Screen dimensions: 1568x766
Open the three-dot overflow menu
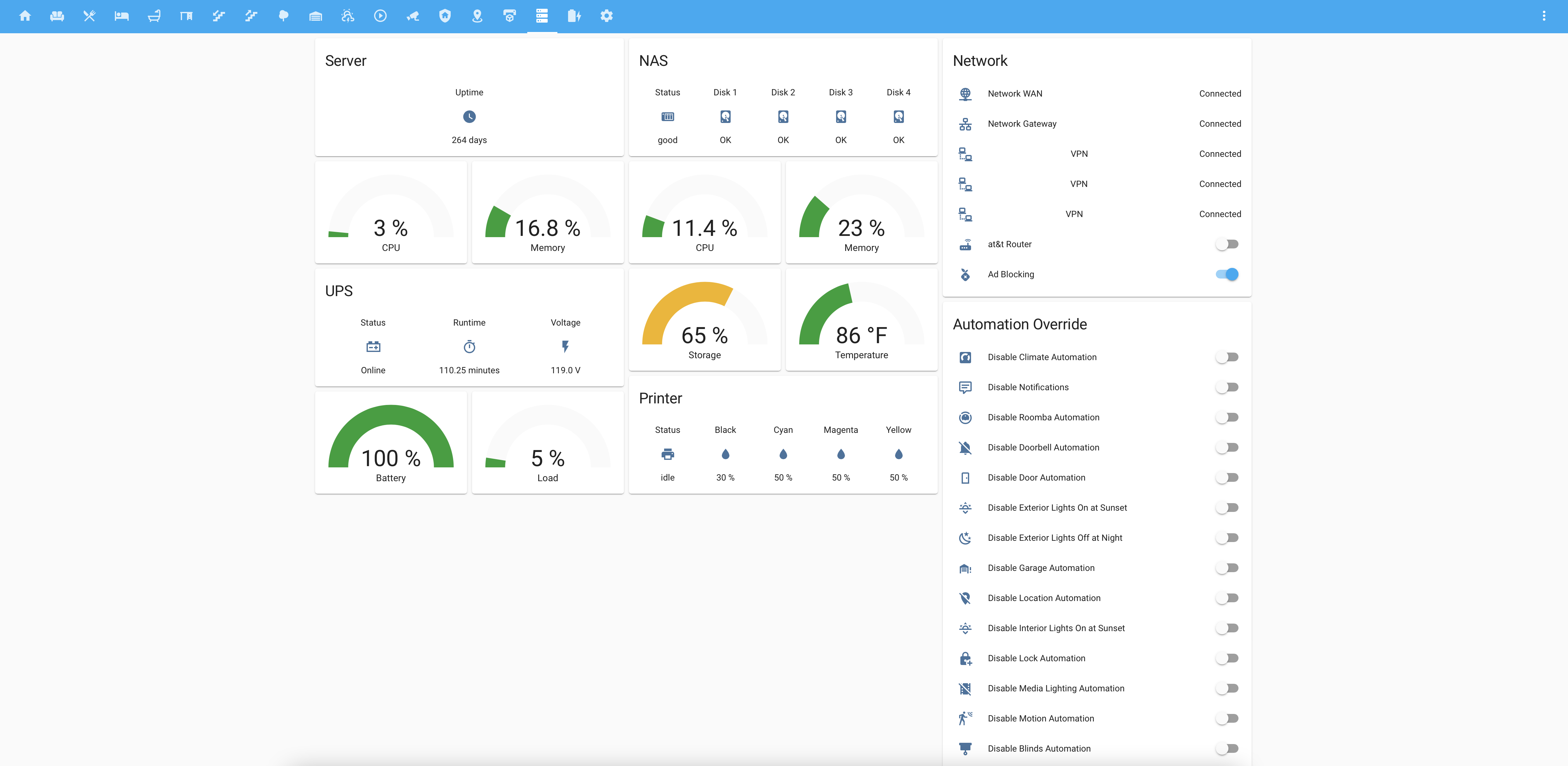click(x=1544, y=16)
